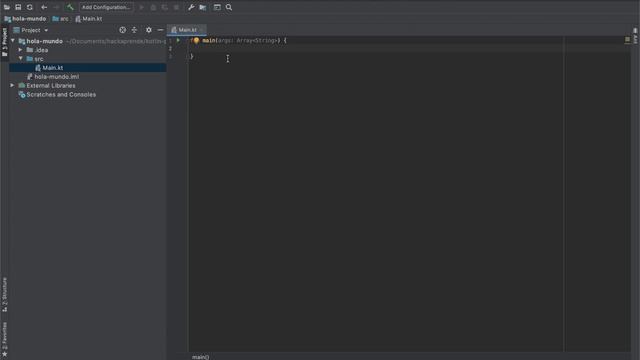Click the greyed Run play button
Viewport: 640px width, 360px height.
coord(142,7)
